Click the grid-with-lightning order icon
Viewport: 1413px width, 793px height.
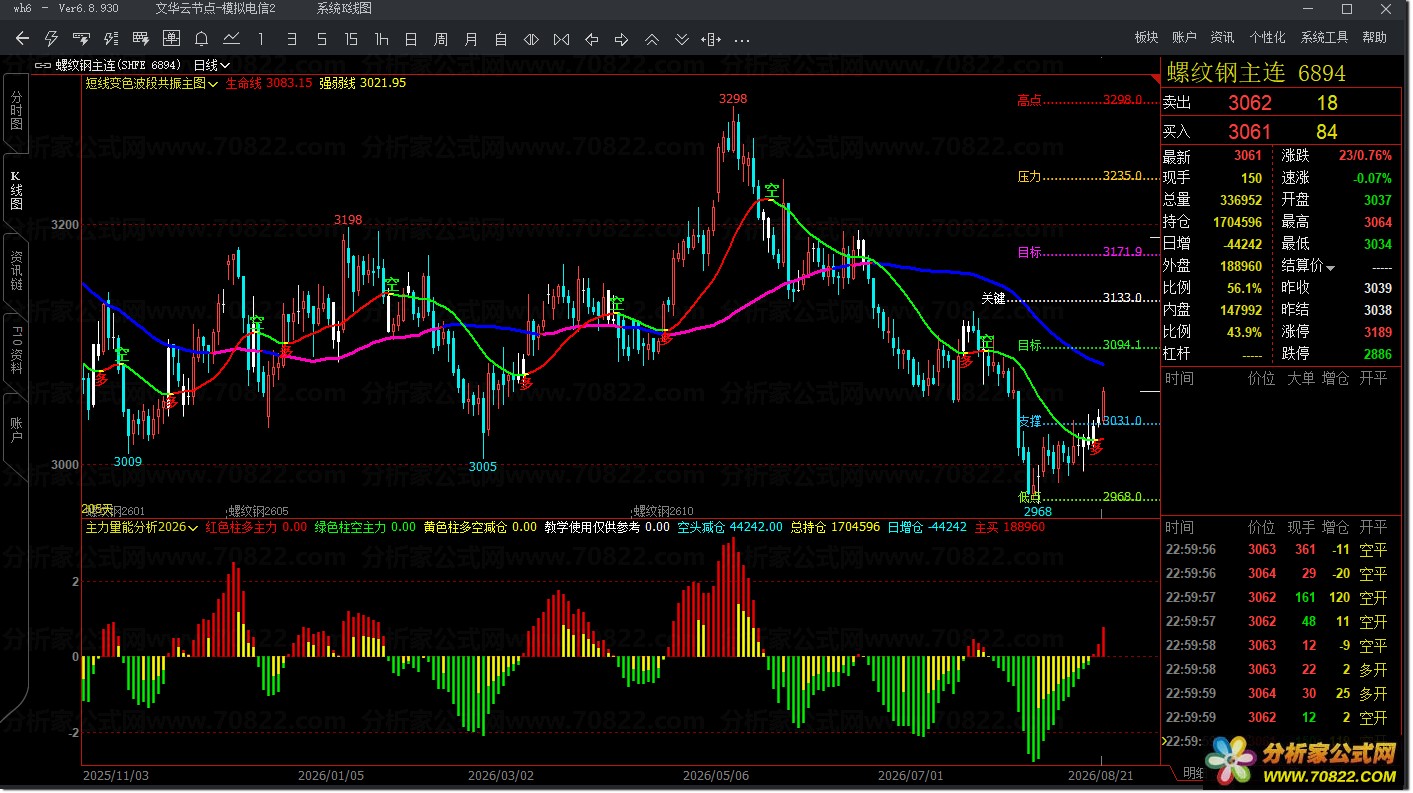[141, 39]
